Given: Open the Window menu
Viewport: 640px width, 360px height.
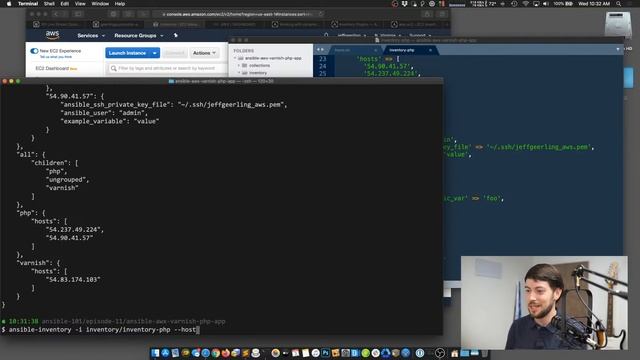Looking at the screenshot, I should [x=100, y=4].
